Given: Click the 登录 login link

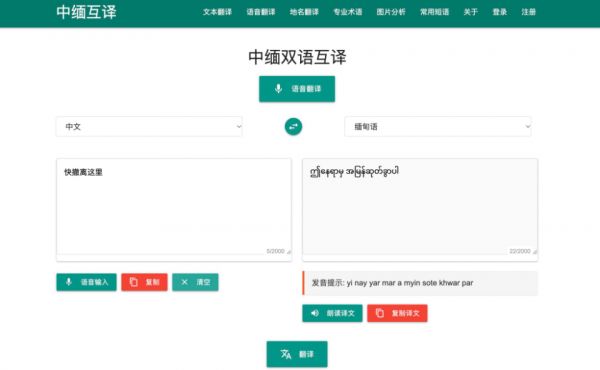Looking at the screenshot, I should (x=500, y=12).
